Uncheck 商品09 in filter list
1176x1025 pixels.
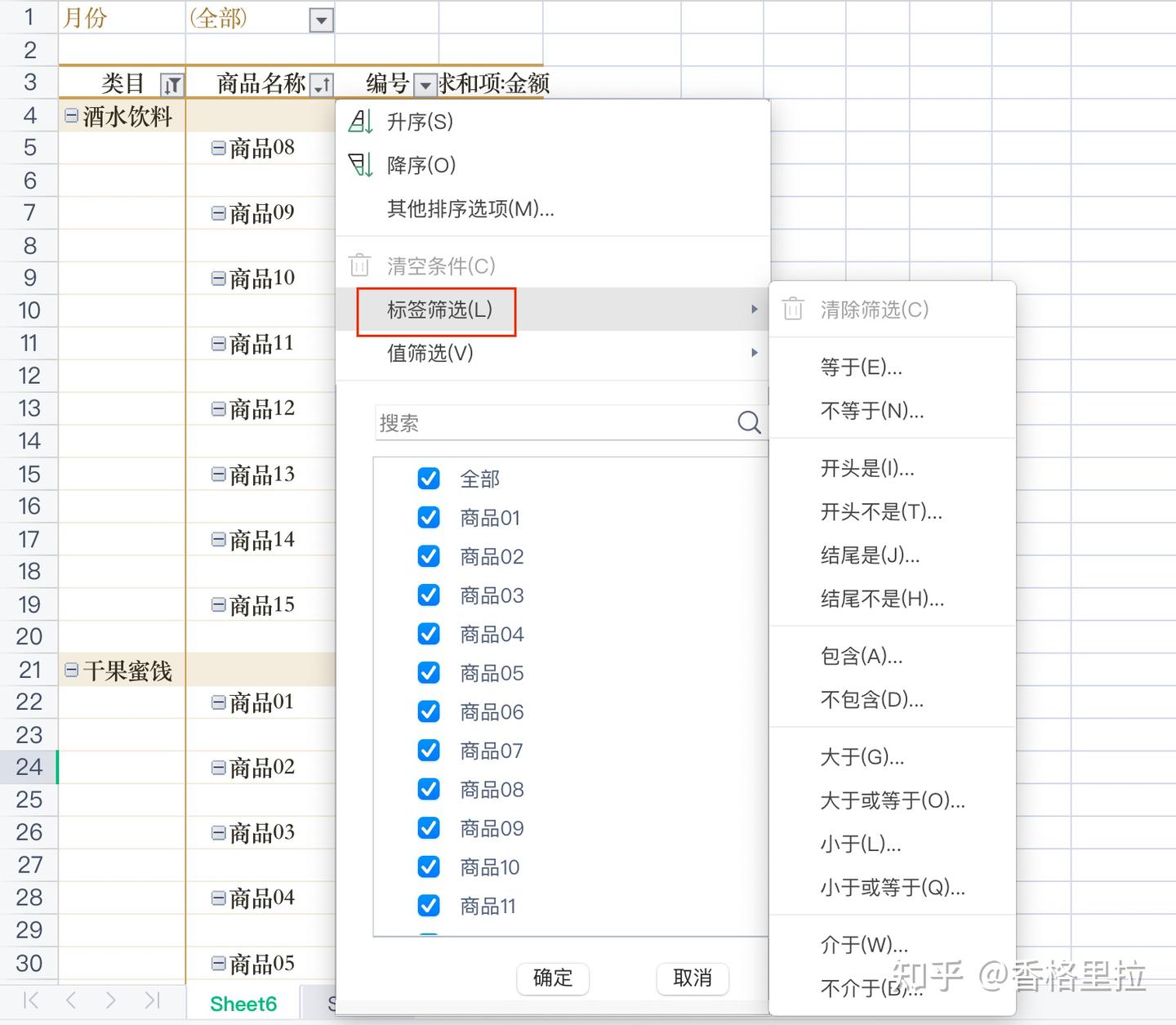click(429, 828)
